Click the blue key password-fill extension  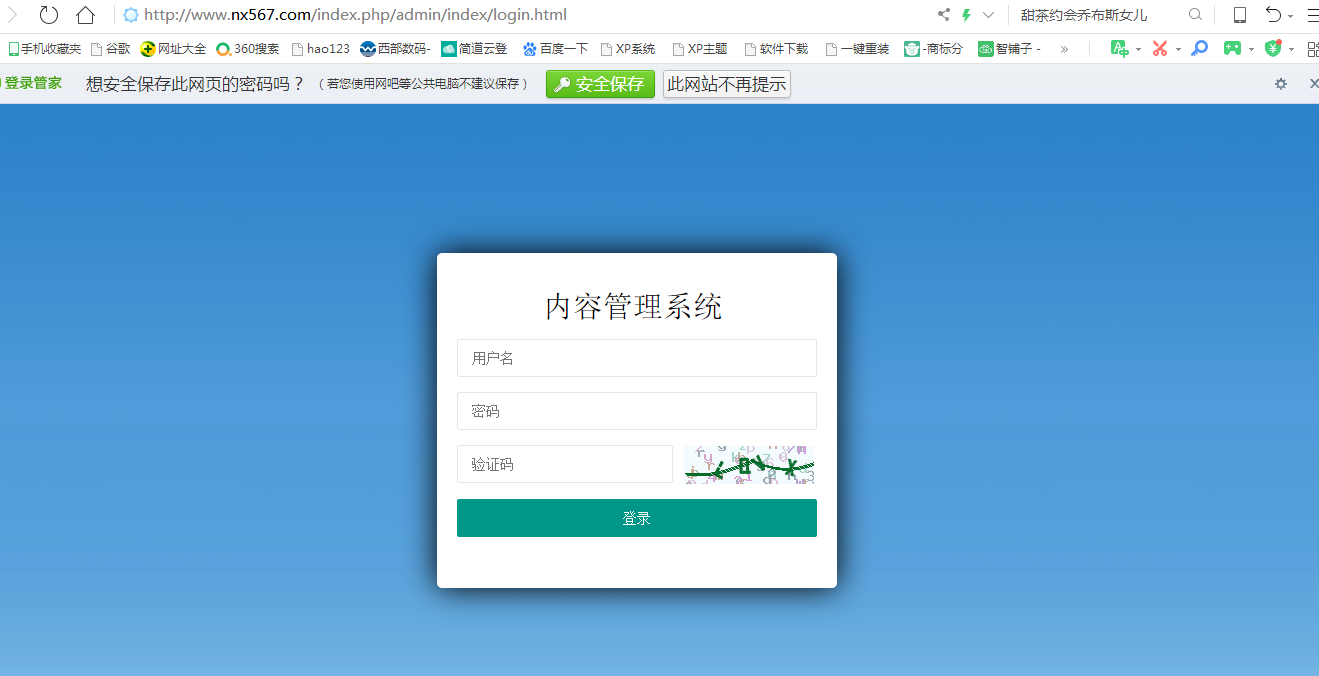tap(1199, 47)
